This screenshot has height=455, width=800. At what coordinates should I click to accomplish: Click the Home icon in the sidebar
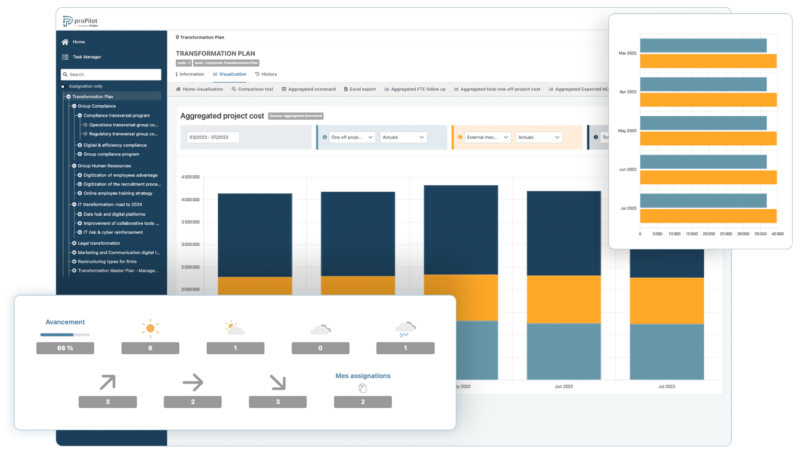[66, 42]
